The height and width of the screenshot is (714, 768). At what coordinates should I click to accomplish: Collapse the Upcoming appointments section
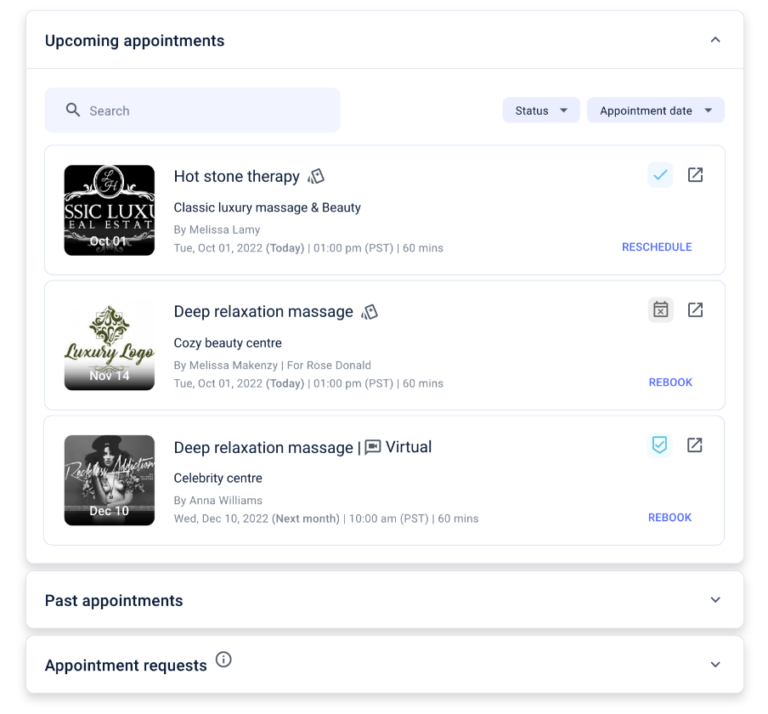click(715, 40)
